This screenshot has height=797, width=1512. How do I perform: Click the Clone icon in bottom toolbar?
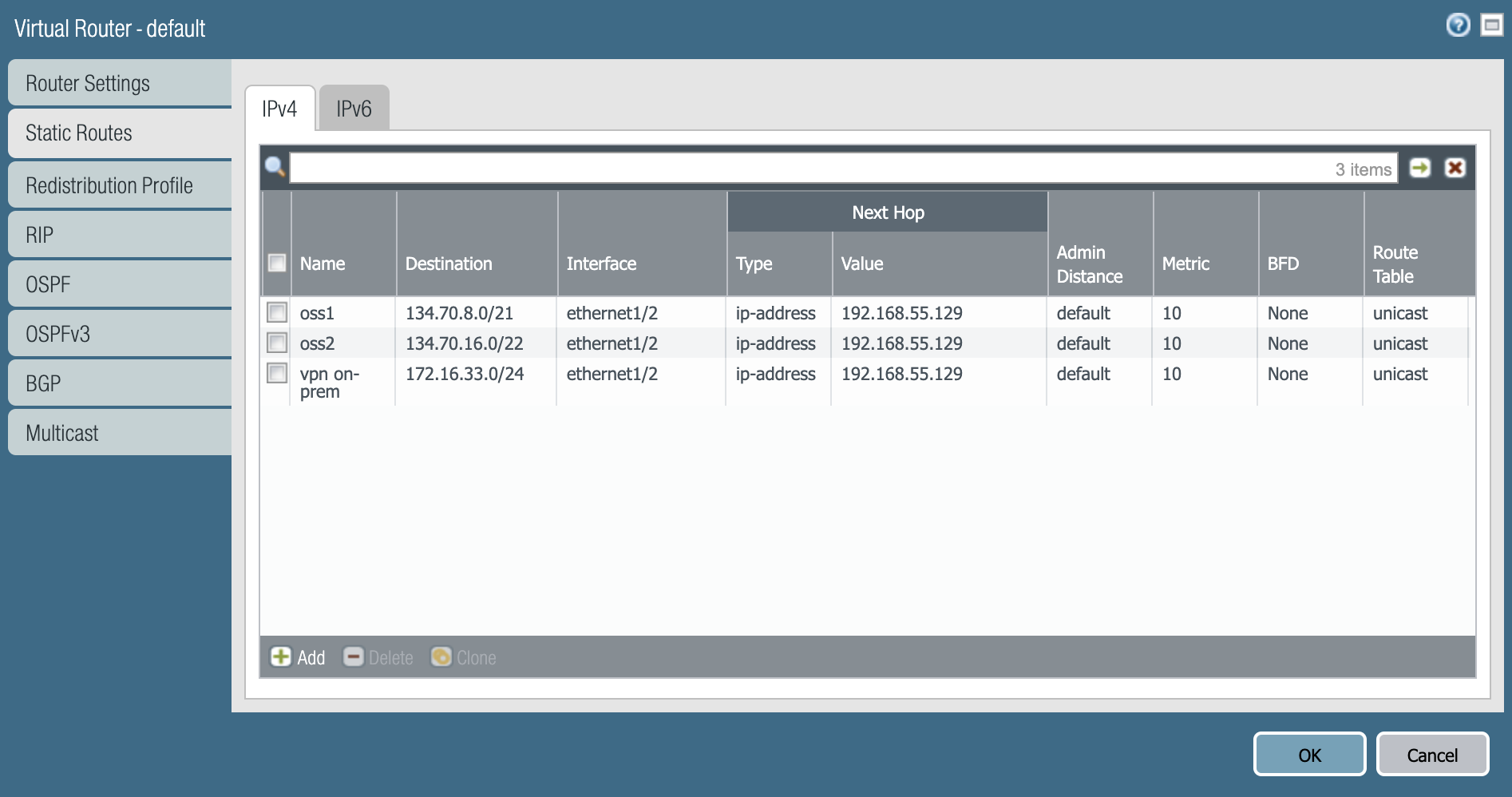click(441, 656)
